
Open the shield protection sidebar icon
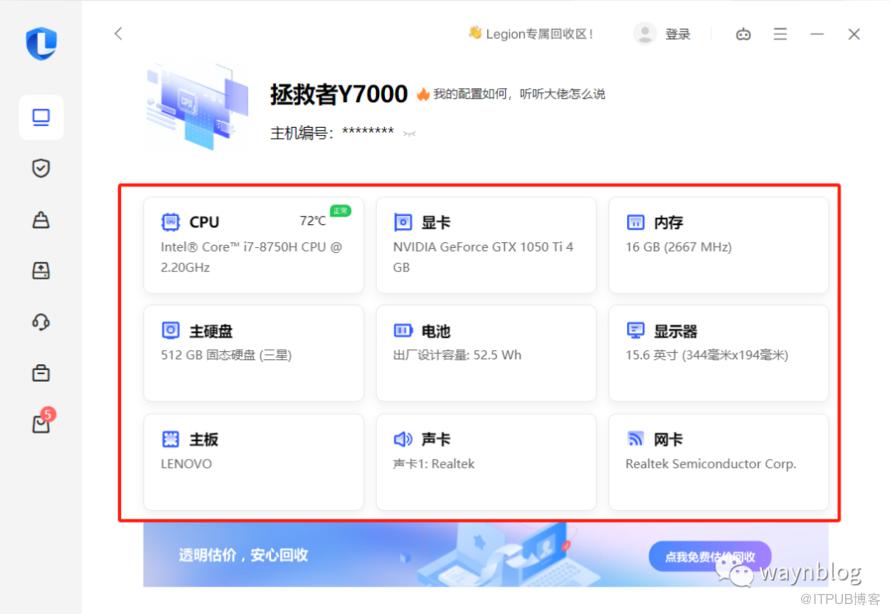(41, 168)
